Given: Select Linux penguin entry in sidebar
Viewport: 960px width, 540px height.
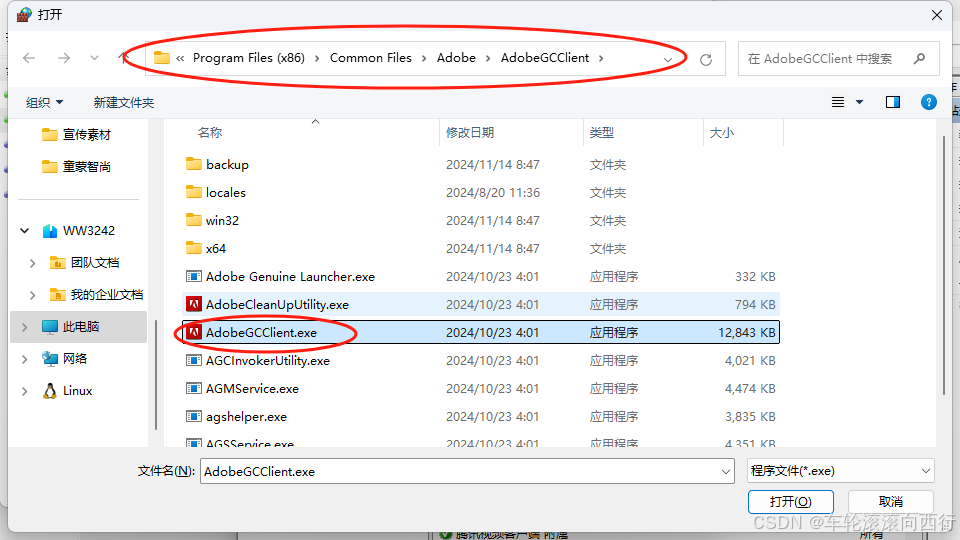Looking at the screenshot, I should tap(67, 391).
